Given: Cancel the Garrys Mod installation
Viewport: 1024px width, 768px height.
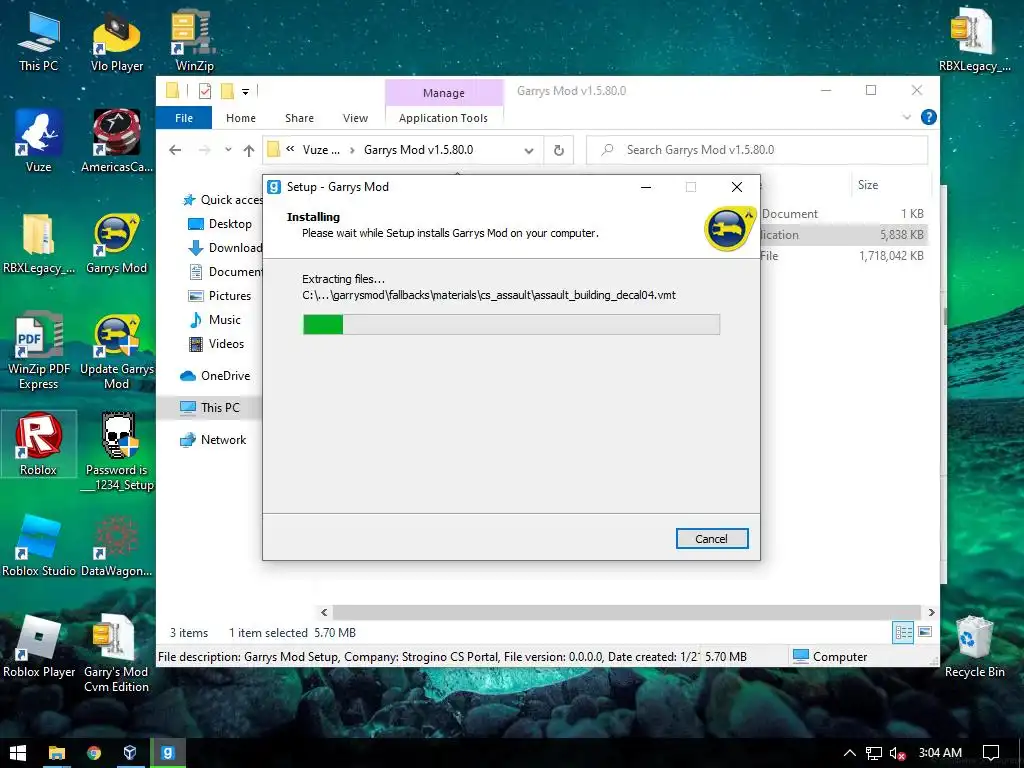Looking at the screenshot, I should coord(712,539).
